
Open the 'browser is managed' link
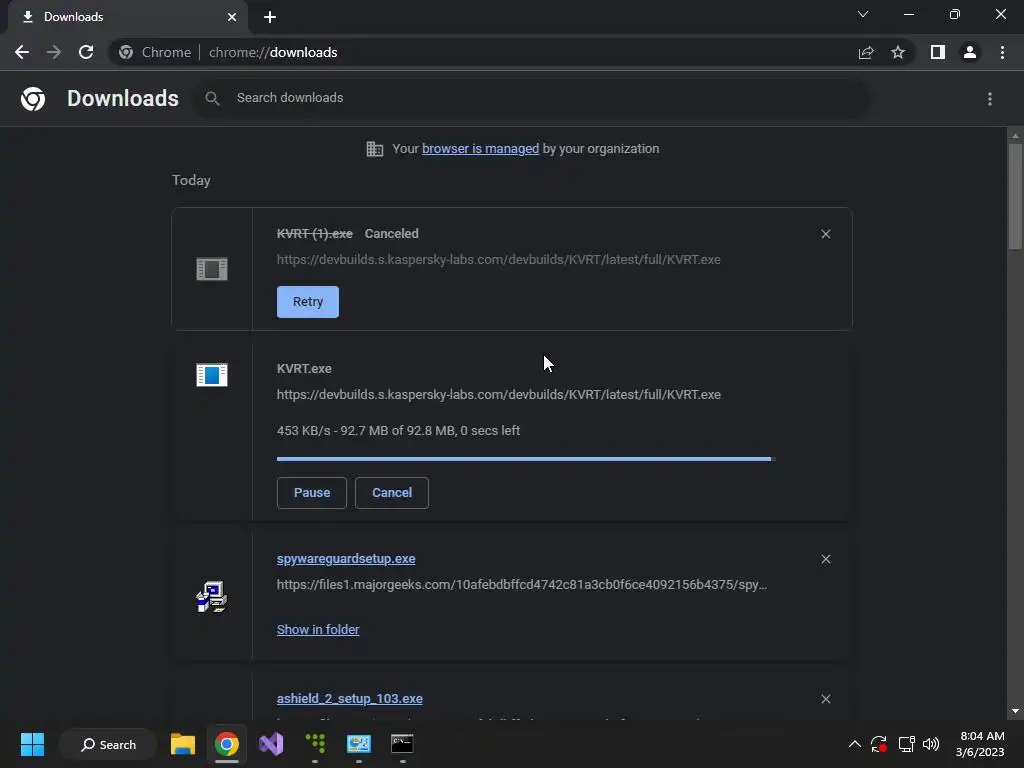[480, 149]
